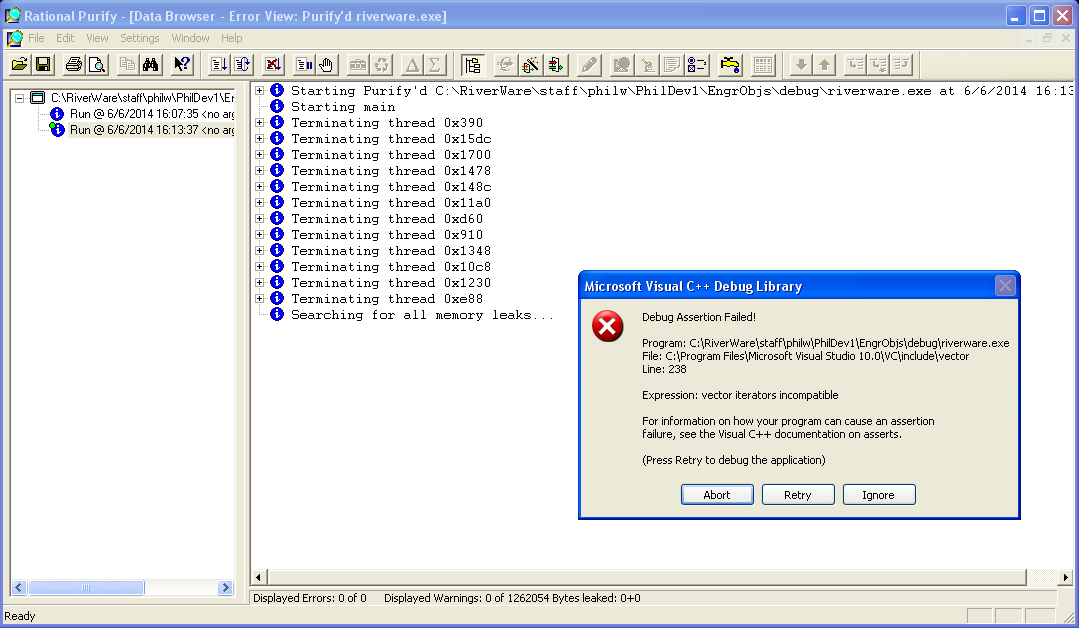Select Run @ 6/6/2014 16:07:35 tree item
The image size is (1079, 628).
152,113
